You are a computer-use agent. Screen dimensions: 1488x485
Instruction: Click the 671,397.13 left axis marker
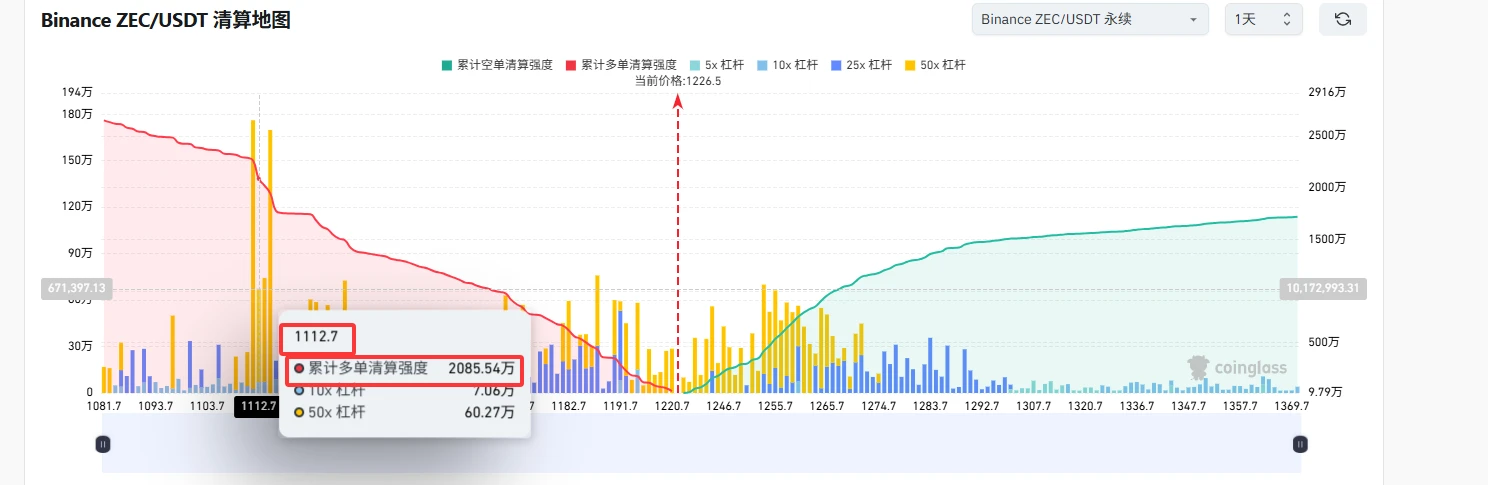pos(77,289)
